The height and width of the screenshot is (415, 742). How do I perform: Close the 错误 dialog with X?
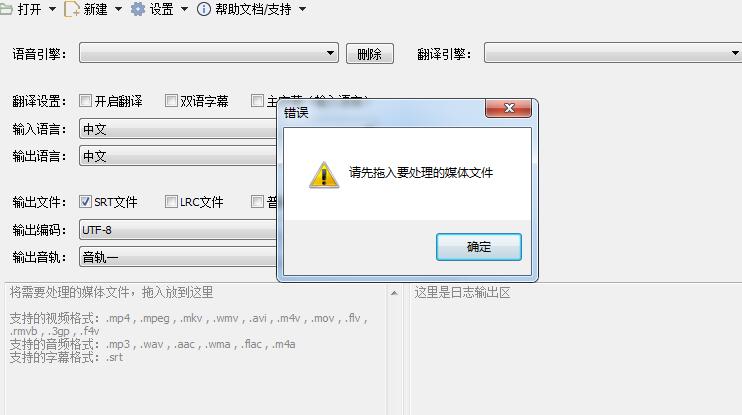509,108
